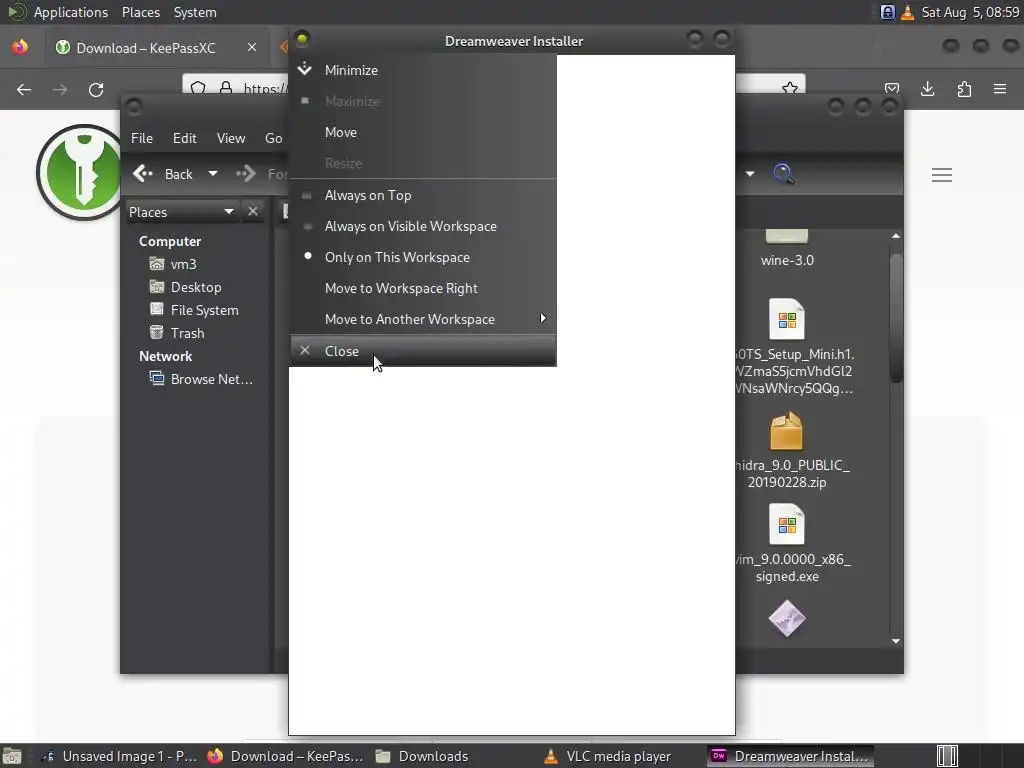Open the System menu
Screen dimensions: 1024x768
(195, 12)
